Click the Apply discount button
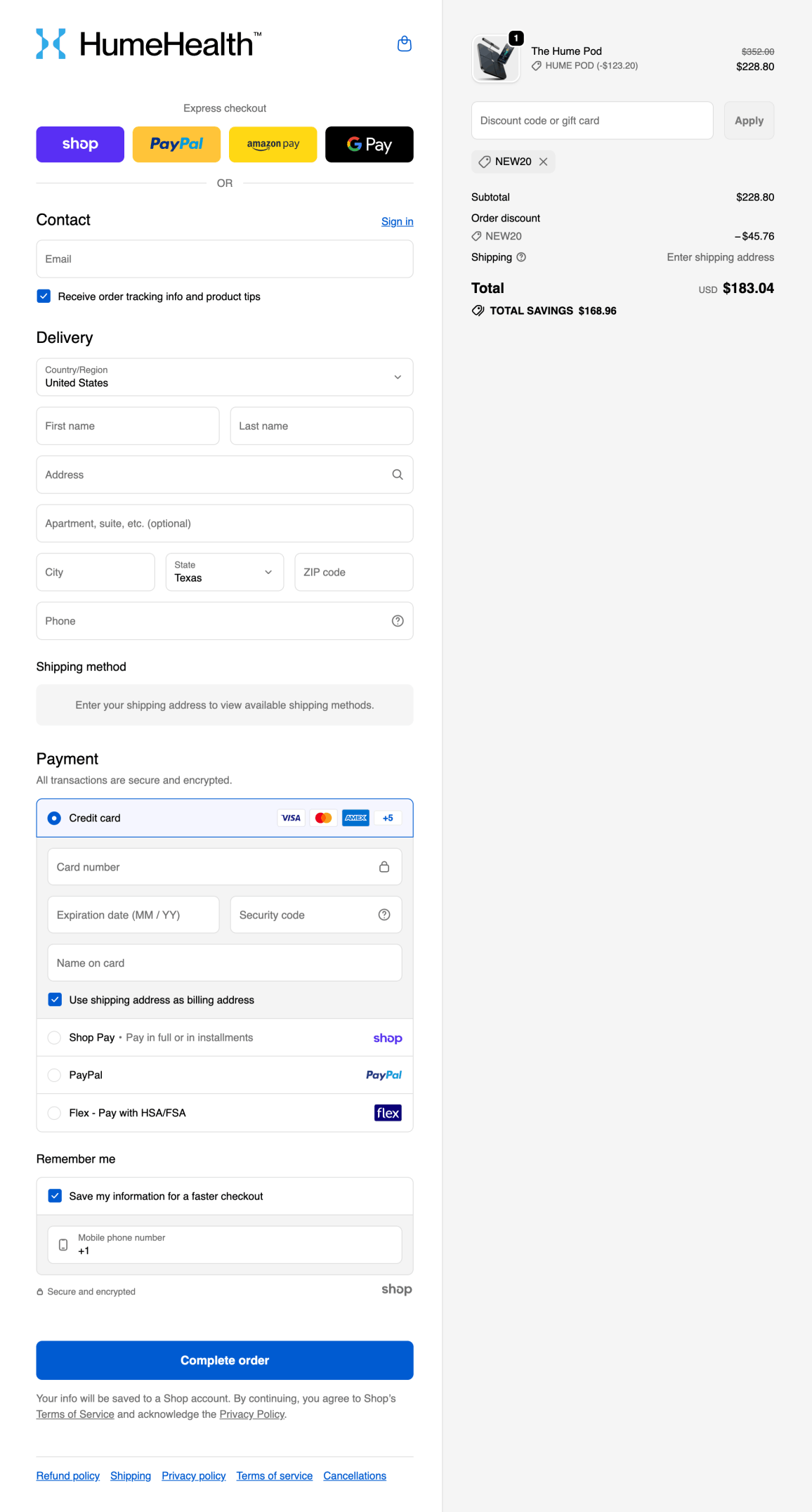812x1512 pixels. coord(749,121)
